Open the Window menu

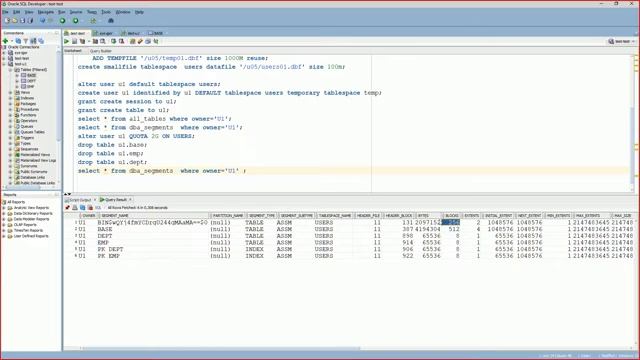click(123, 12)
